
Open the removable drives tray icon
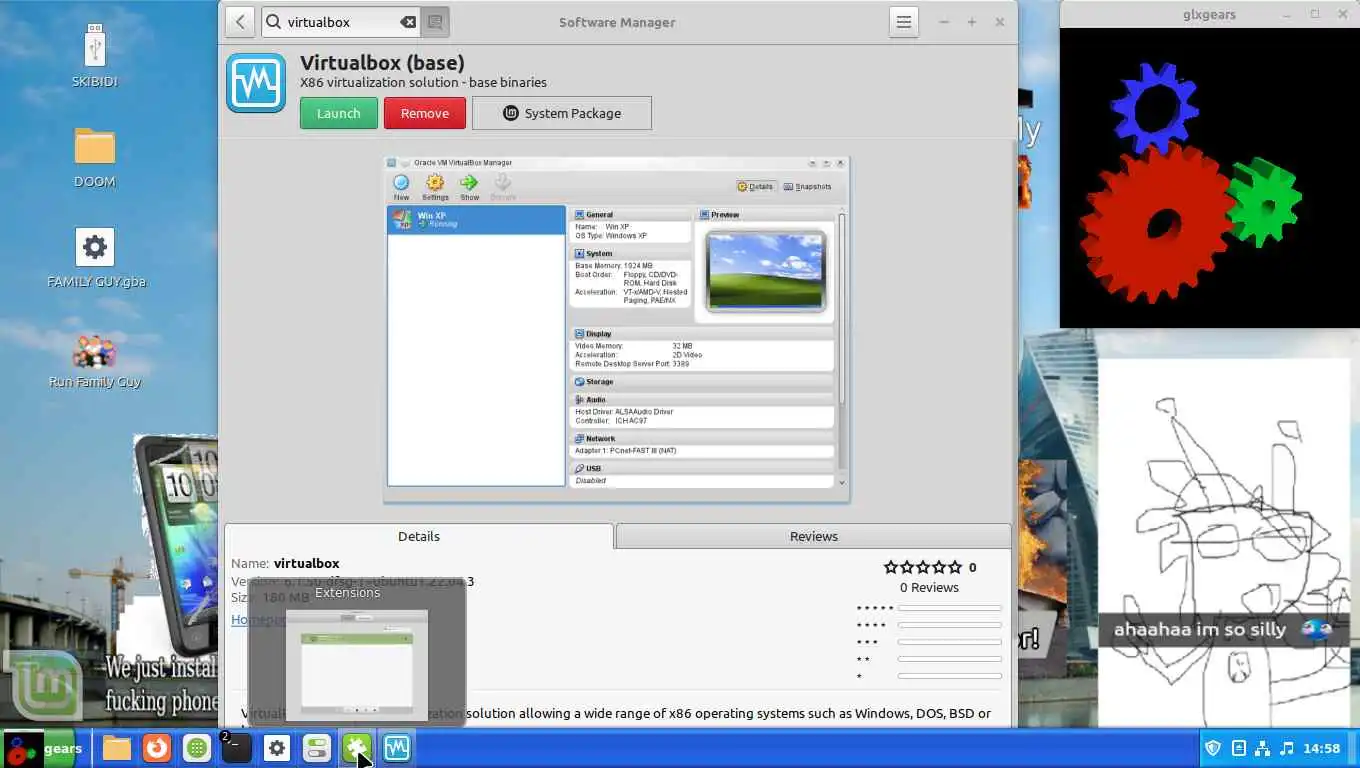(1238, 748)
